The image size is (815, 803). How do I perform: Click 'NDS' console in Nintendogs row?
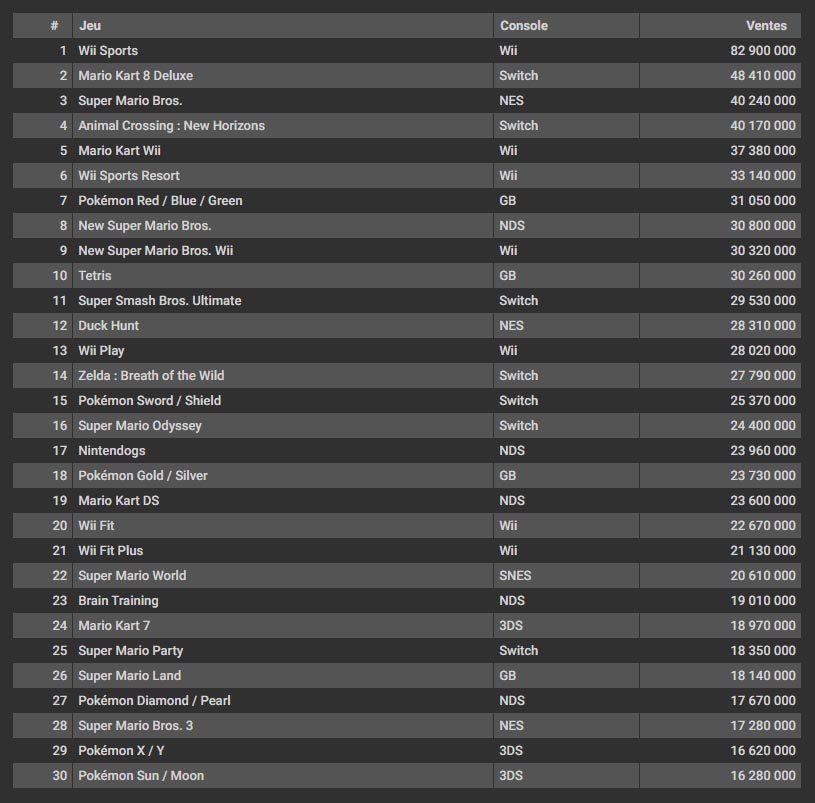pos(512,451)
